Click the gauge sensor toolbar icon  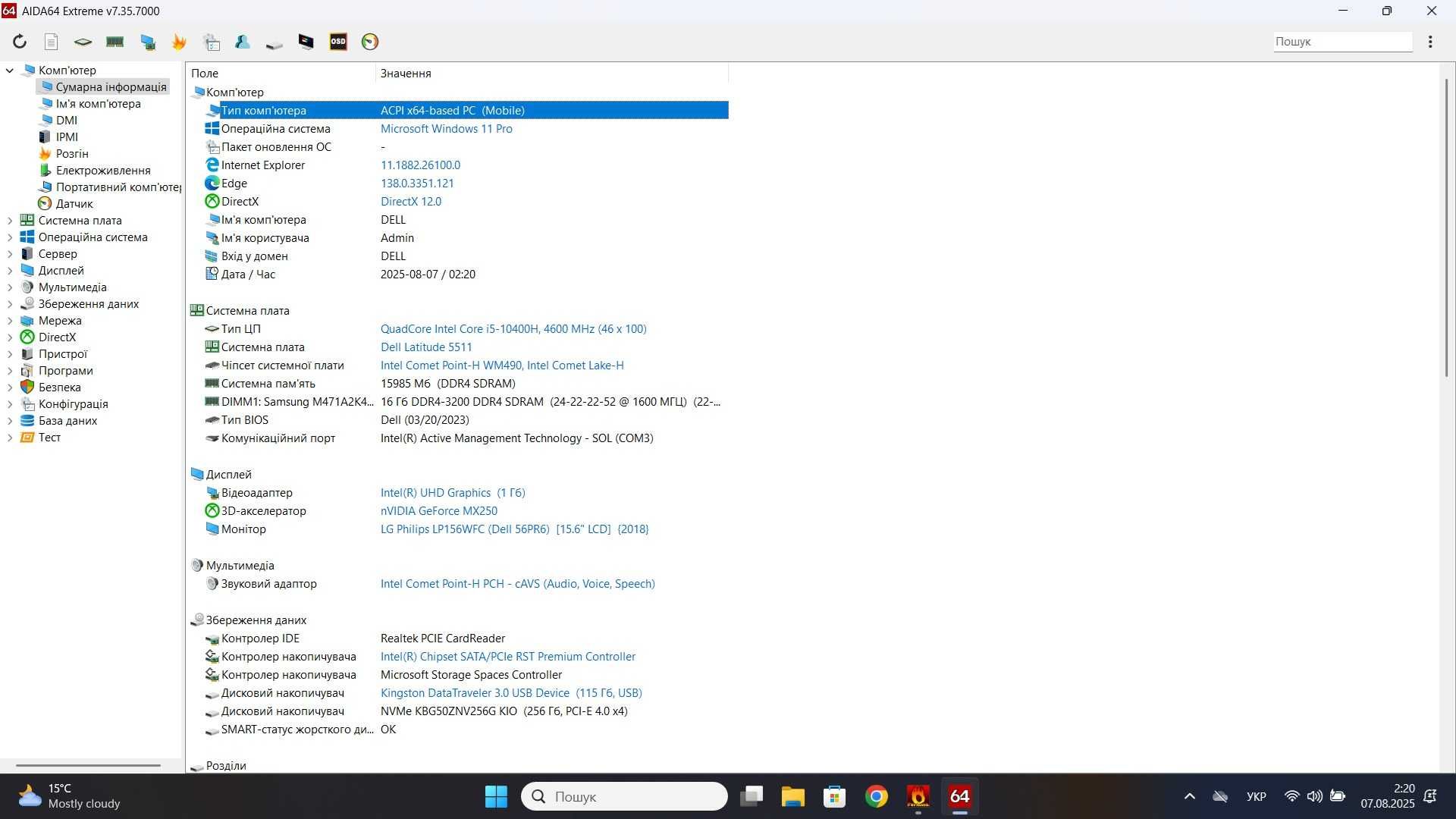(370, 42)
